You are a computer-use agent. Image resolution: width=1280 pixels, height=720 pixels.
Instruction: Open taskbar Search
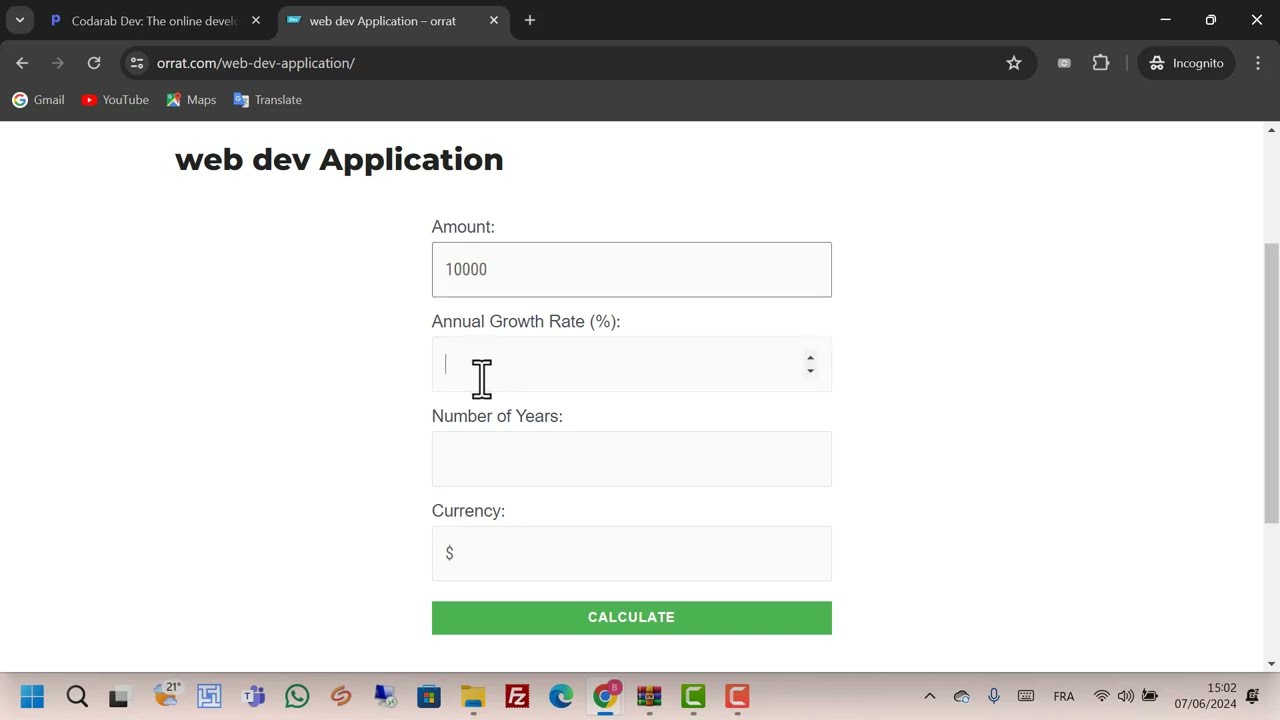77,696
